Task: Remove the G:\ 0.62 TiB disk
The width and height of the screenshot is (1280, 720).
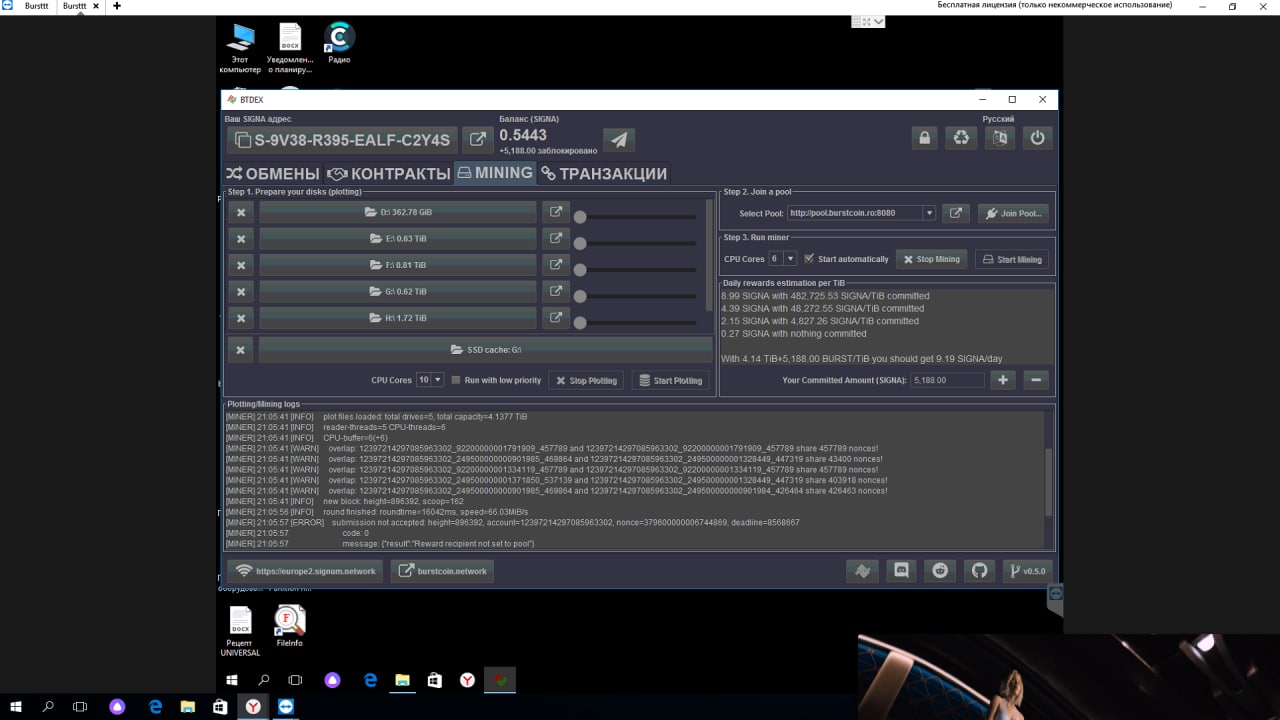Action: [240, 291]
